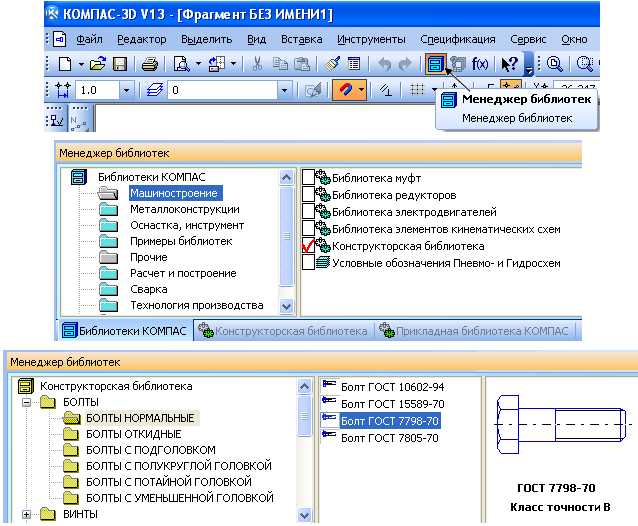Open the Инструменты menu
Image resolution: width=638 pixels, height=526 pixels.
point(371,39)
